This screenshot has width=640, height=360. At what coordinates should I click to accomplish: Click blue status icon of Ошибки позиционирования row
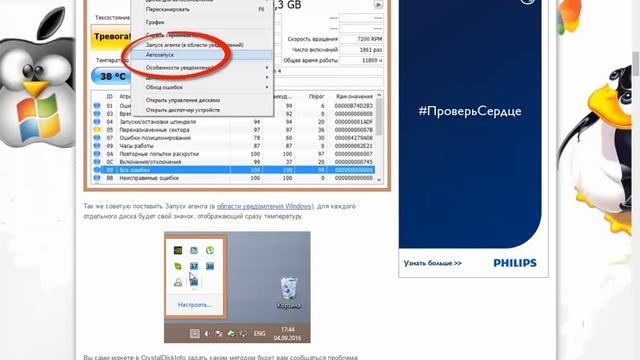[97, 138]
